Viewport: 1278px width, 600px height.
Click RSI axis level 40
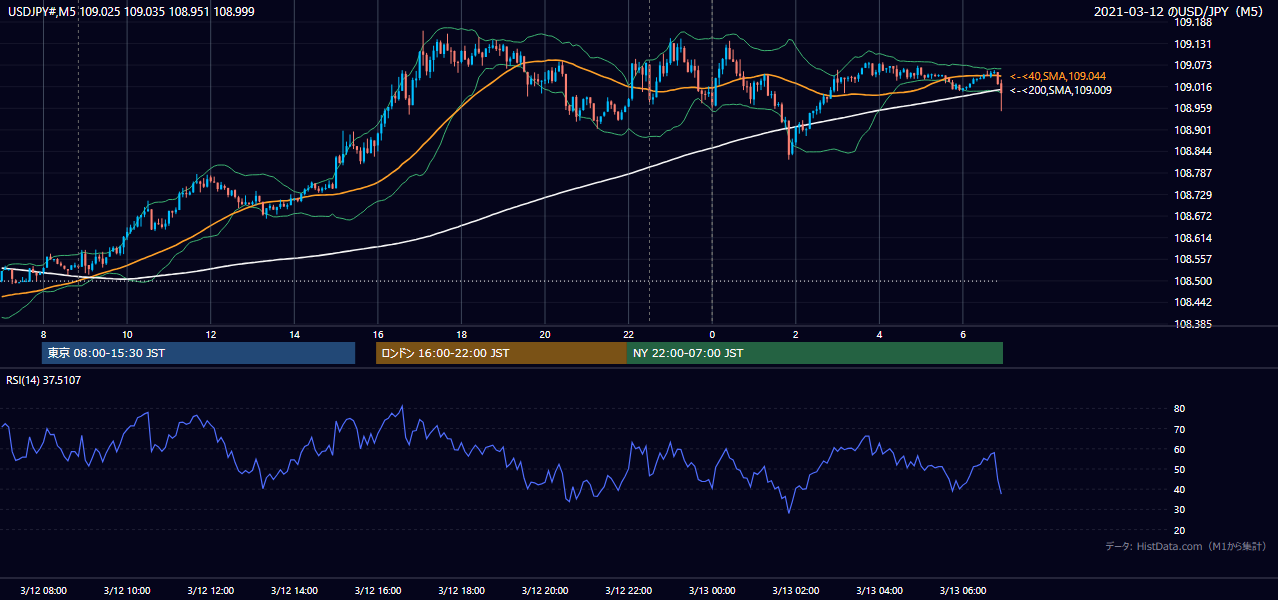click(x=1179, y=489)
